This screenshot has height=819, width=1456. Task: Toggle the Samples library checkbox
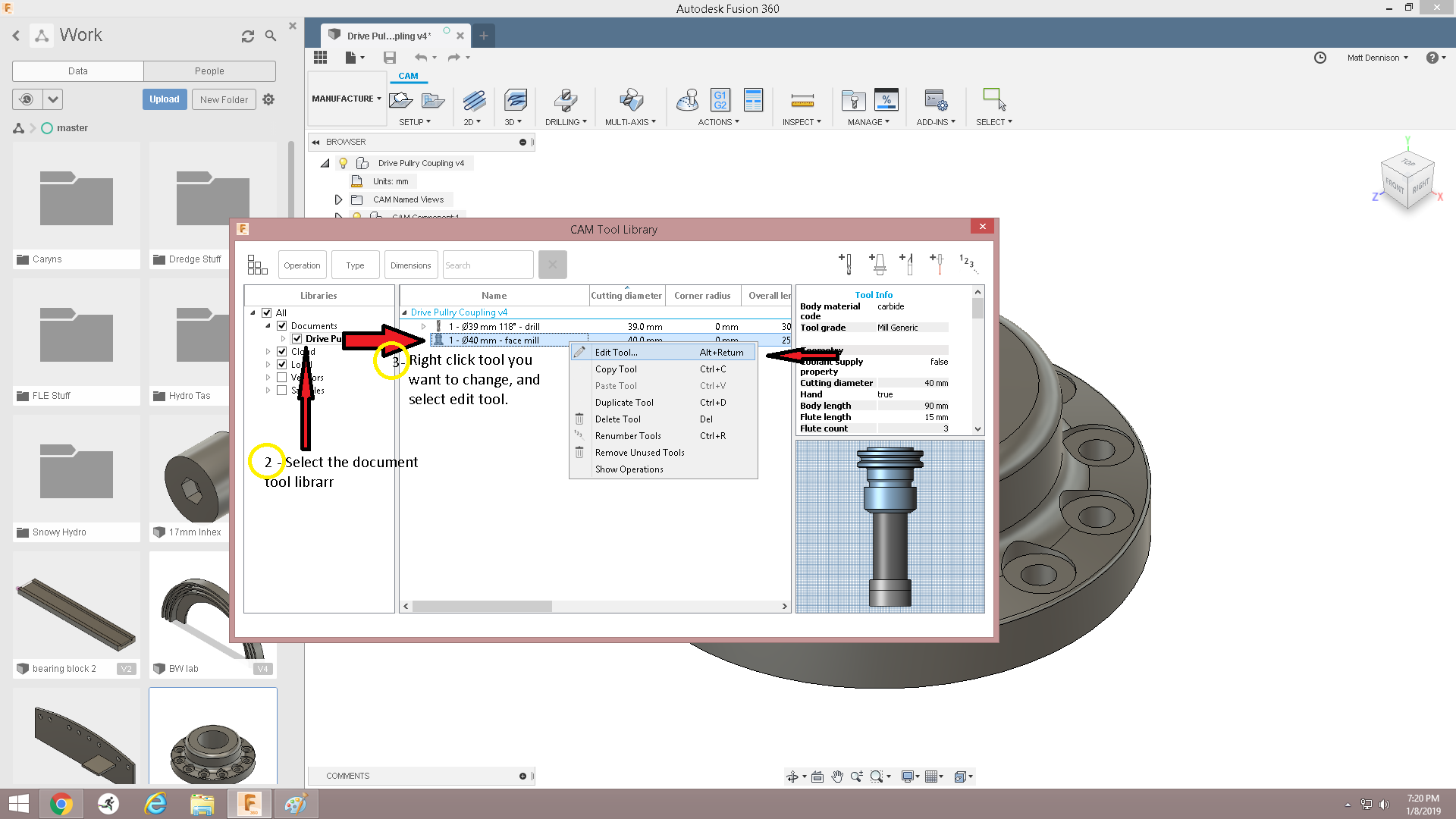click(281, 391)
